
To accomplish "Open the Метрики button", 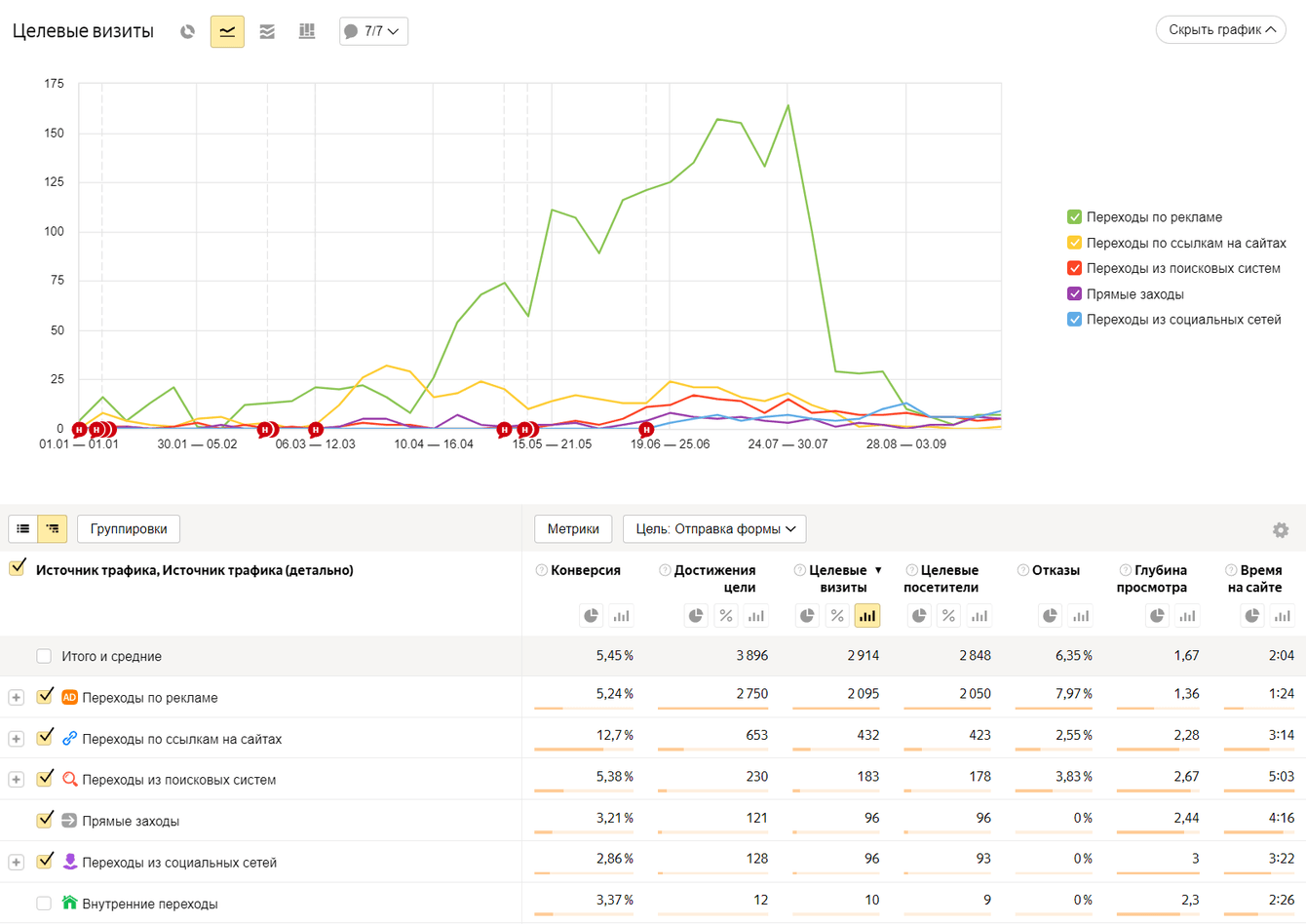I will click(573, 528).
